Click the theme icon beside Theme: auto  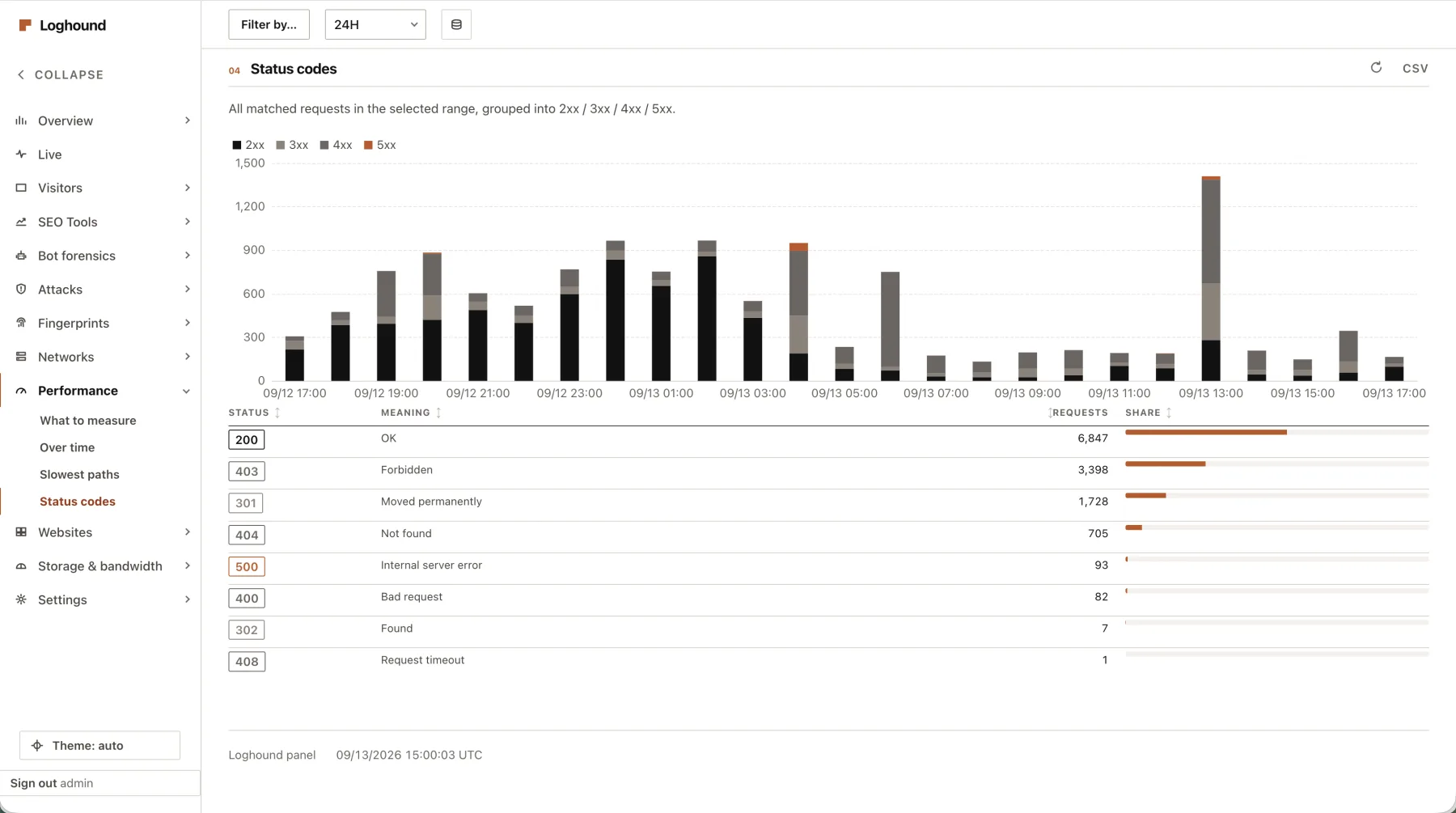pyautogui.click(x=37, y=746)
